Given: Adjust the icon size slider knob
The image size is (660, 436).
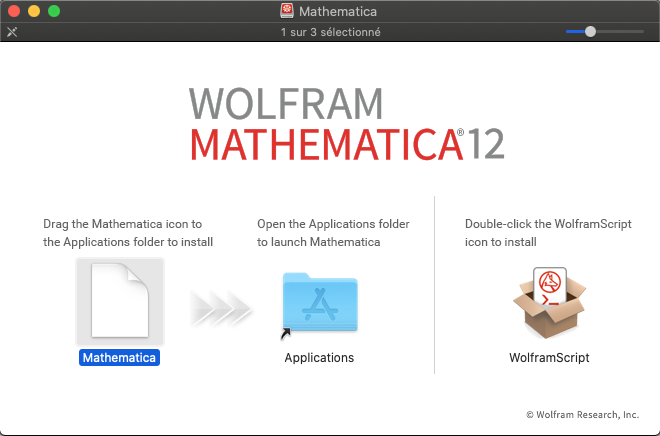Looking at the screenshot, I should click(x=590, y=32).
